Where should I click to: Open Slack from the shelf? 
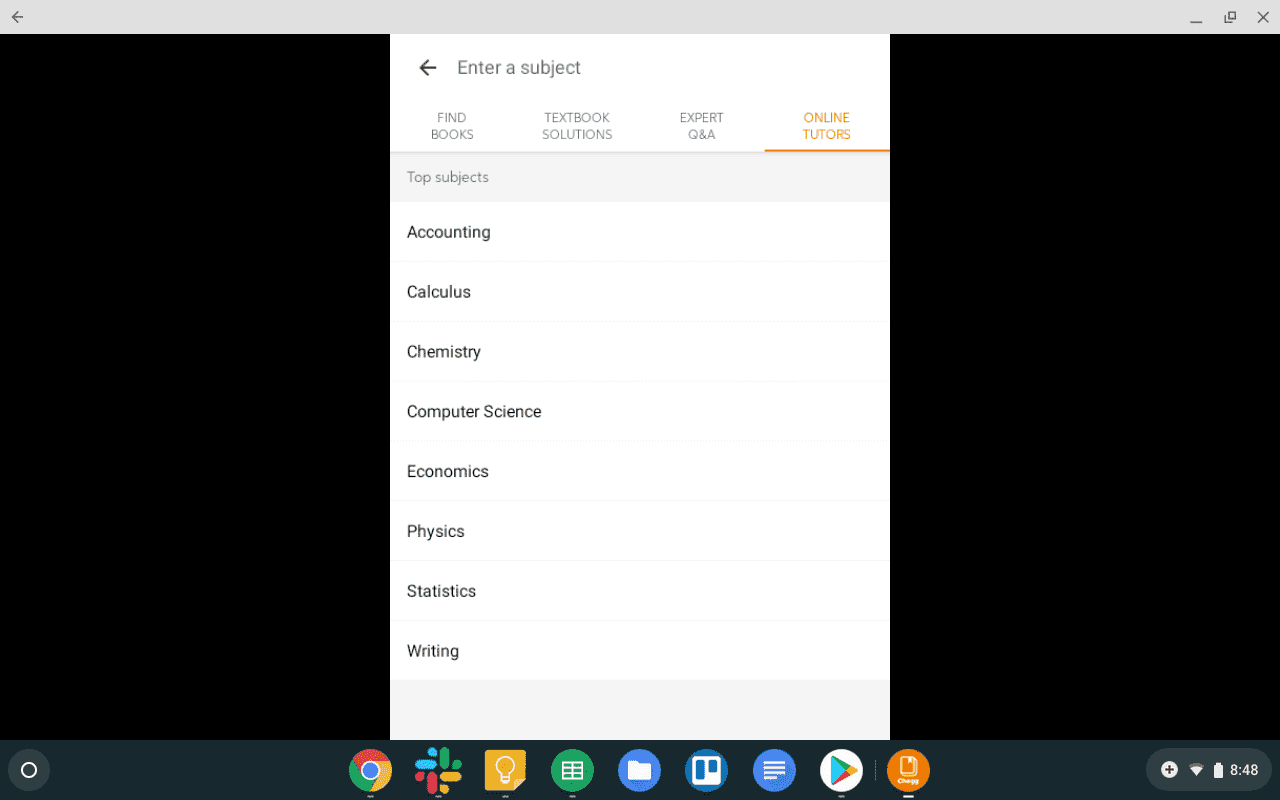point(438,770)
